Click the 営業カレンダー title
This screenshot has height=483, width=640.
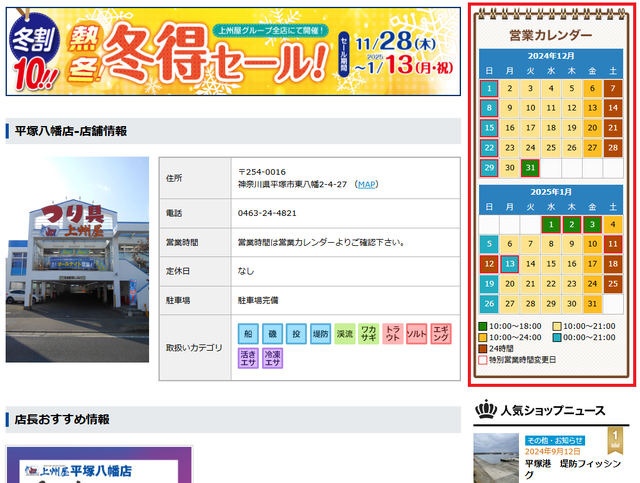coord(551,36)
